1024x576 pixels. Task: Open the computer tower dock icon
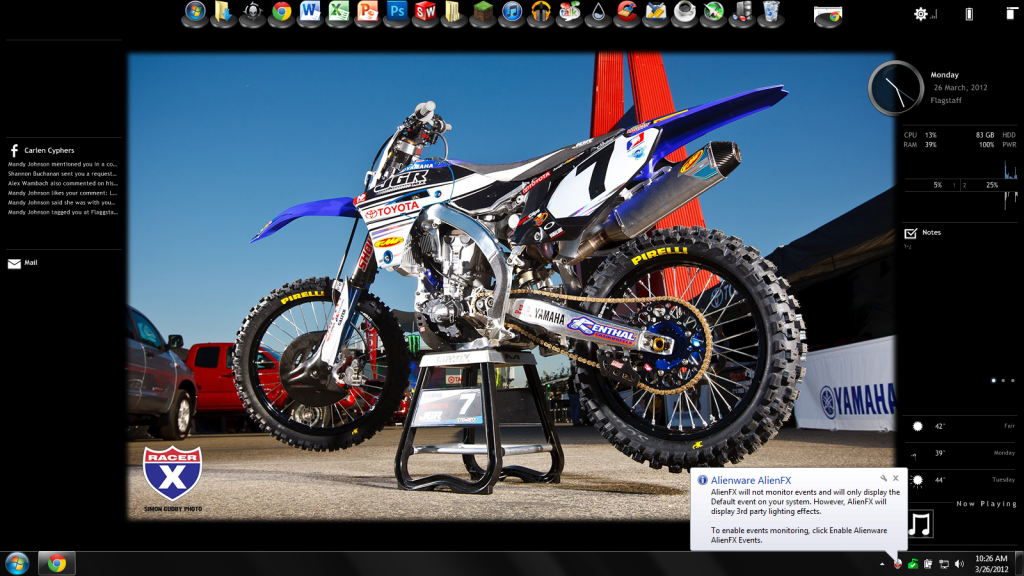pyautogui.click(x=742, y=12)
